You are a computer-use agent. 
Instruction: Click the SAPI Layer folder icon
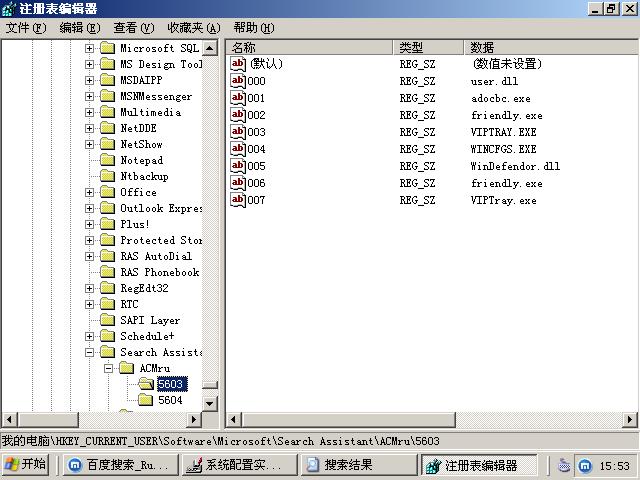[x=107, y=320]
